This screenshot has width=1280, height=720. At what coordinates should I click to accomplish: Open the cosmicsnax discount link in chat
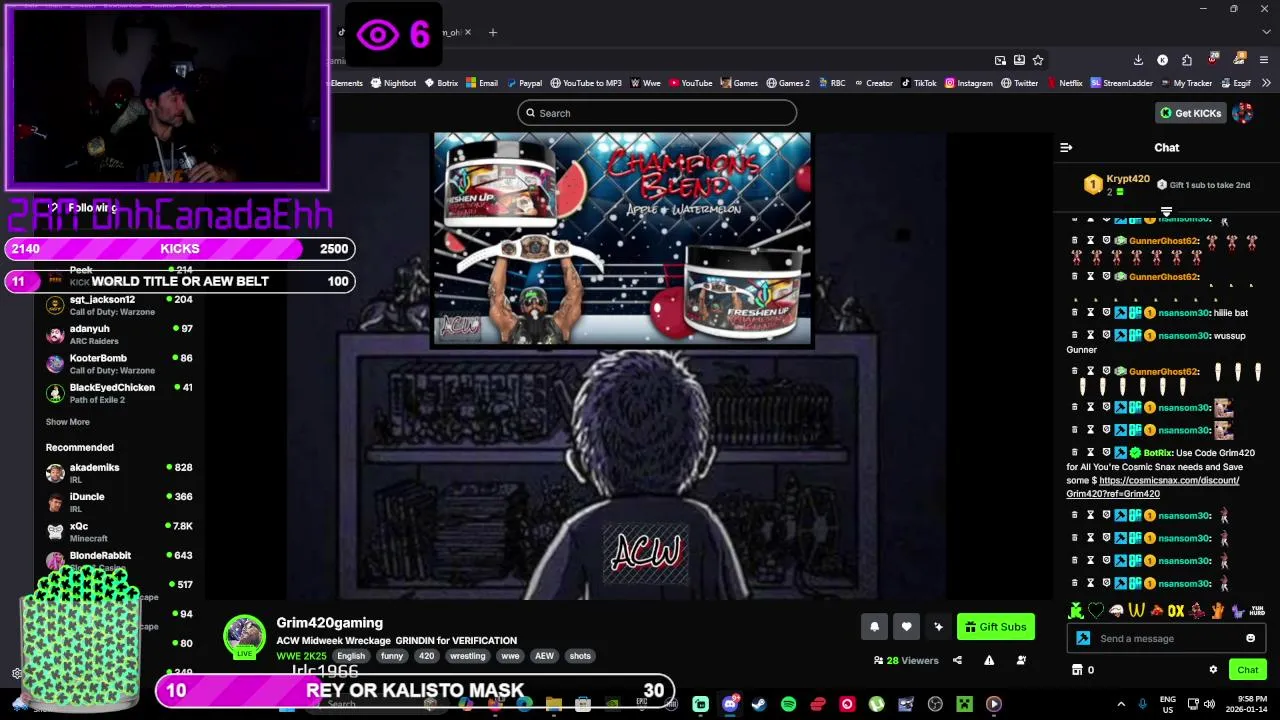coord(1152,487)
